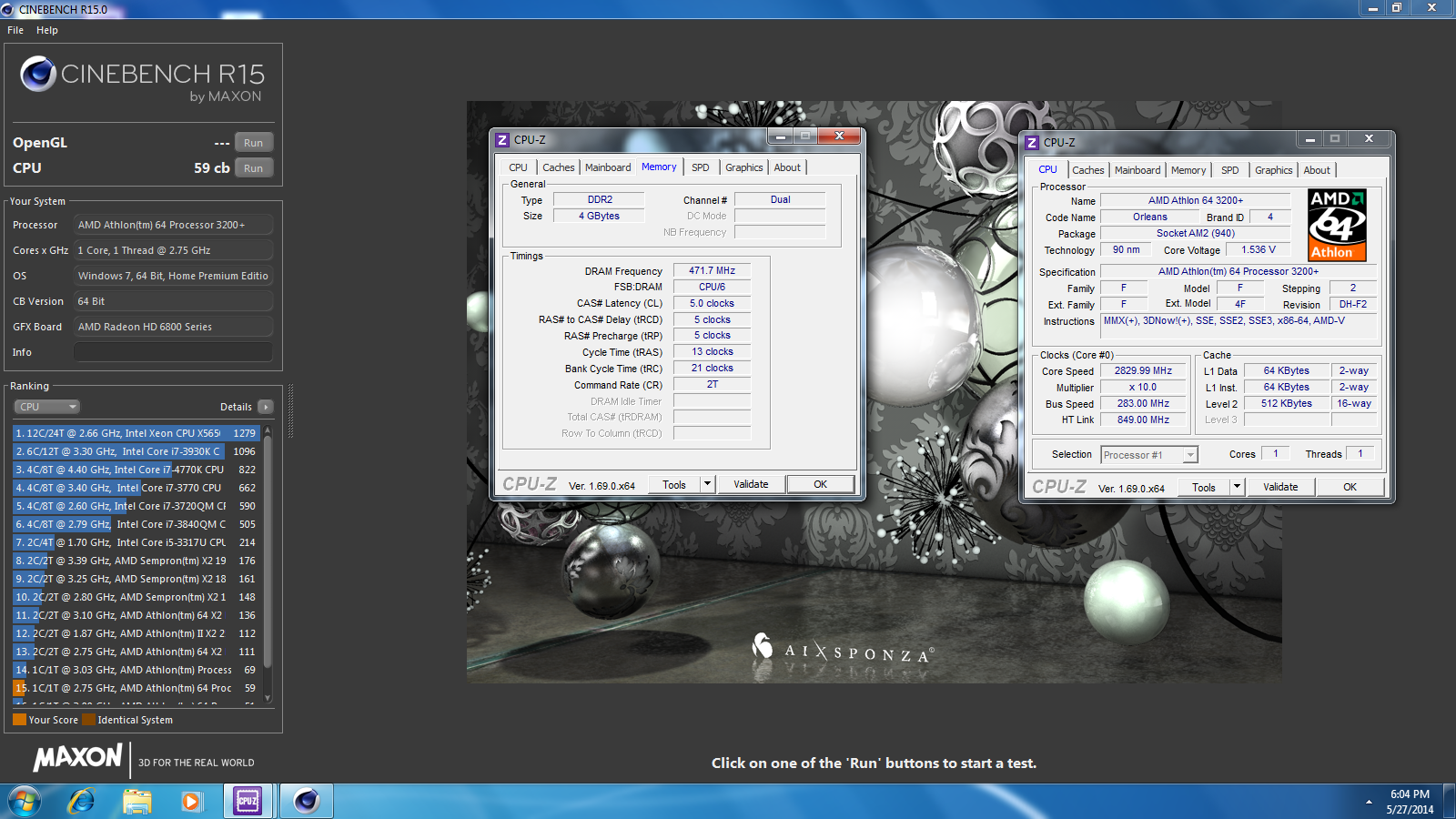Open Graphics tab in right CPU-Z window
Viewport: 1456px width, 819px height.
[1273, 170]
